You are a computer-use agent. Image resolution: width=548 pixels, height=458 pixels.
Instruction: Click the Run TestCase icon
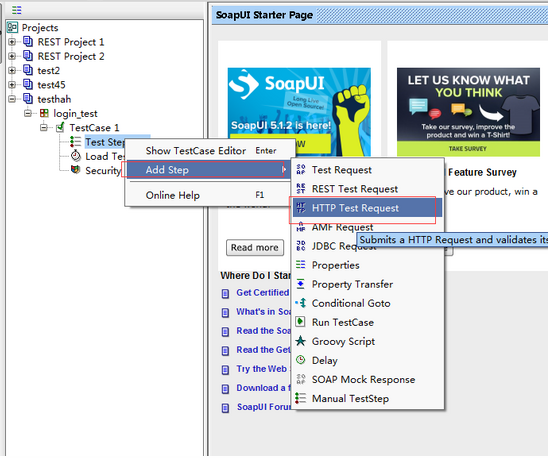point(300,322)
